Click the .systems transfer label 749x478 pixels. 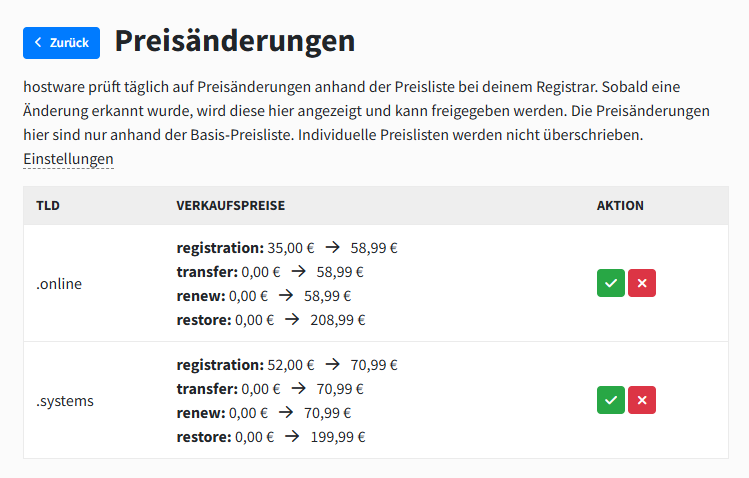(207, 389)
